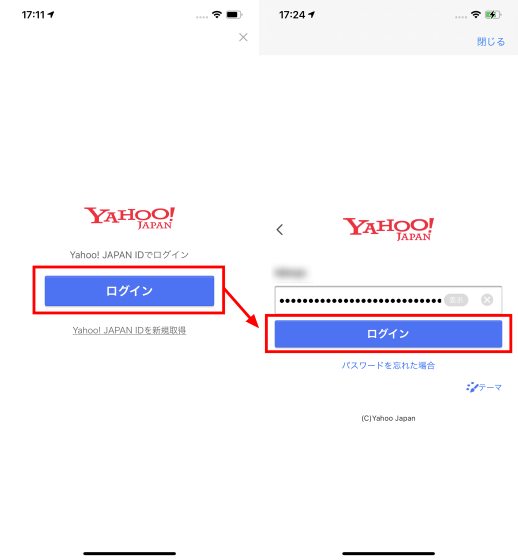This screenshot has width=518, height=560.
Task: Tap 閉じる to close the web view
Action: point(491,42)
